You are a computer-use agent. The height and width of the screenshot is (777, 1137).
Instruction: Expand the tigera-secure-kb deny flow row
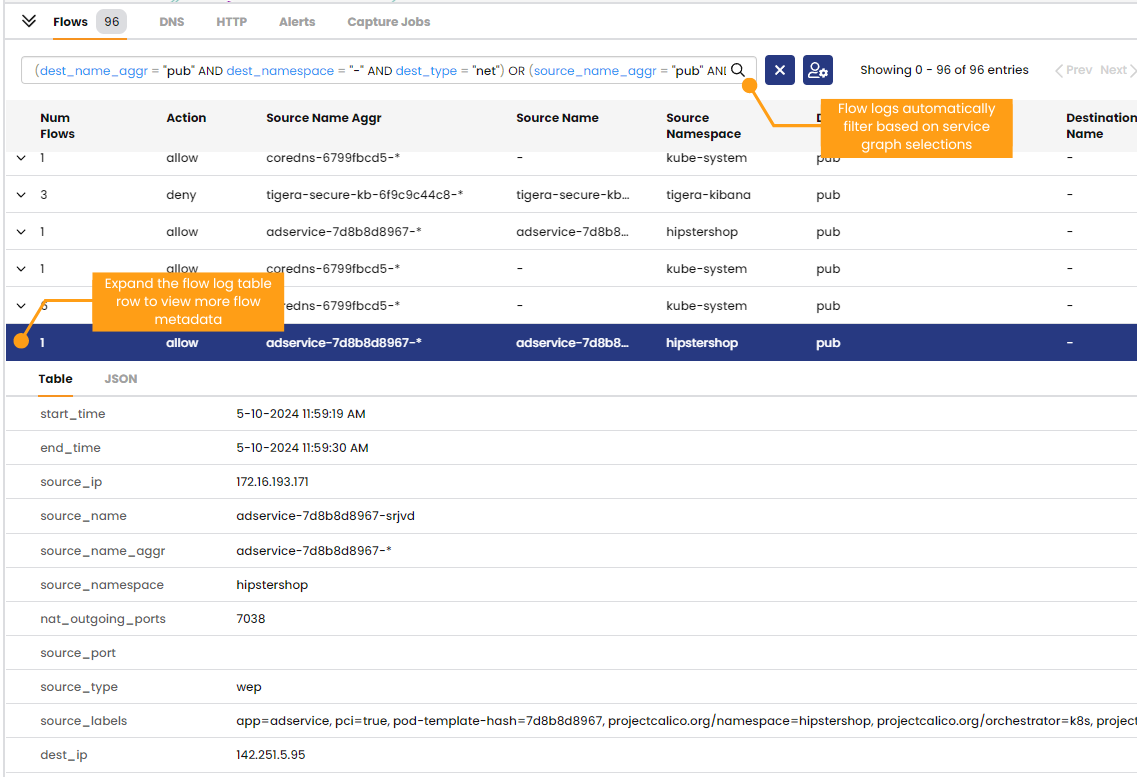21,194
